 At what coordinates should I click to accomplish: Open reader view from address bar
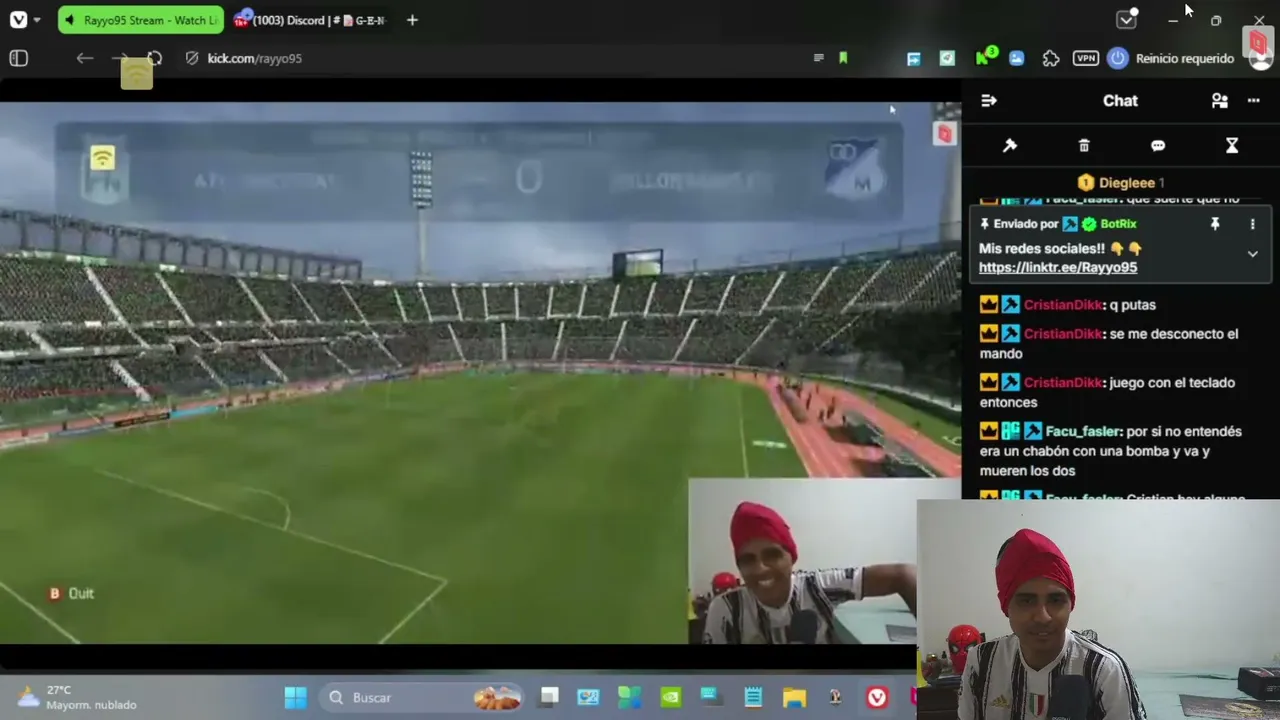pos(819,58)
